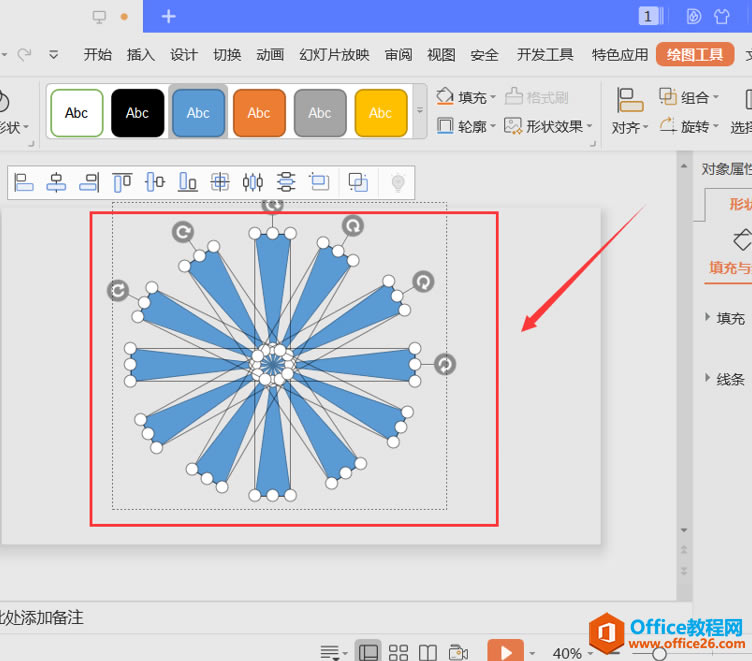Click the group shapes icon in floating toolbar
The image size is (752, 661).
(358, 182)
